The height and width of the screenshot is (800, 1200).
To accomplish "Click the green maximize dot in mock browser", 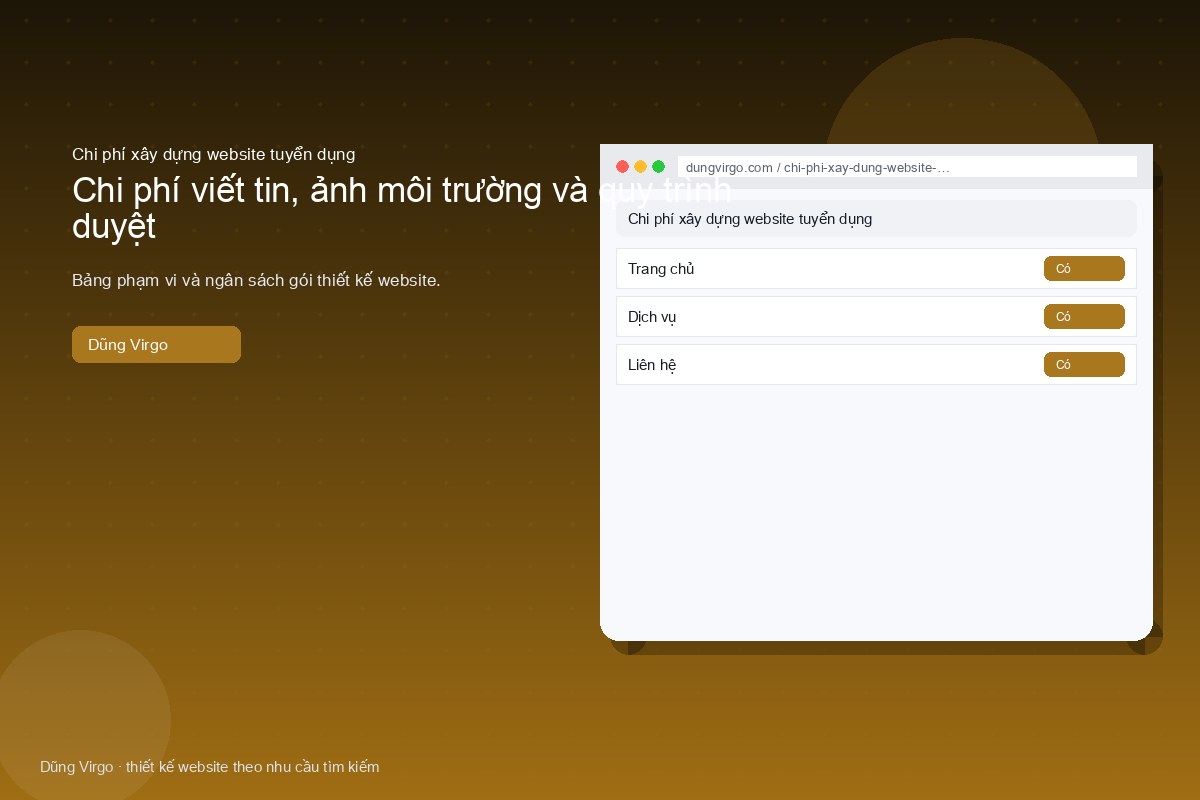I will coord(658,167).
